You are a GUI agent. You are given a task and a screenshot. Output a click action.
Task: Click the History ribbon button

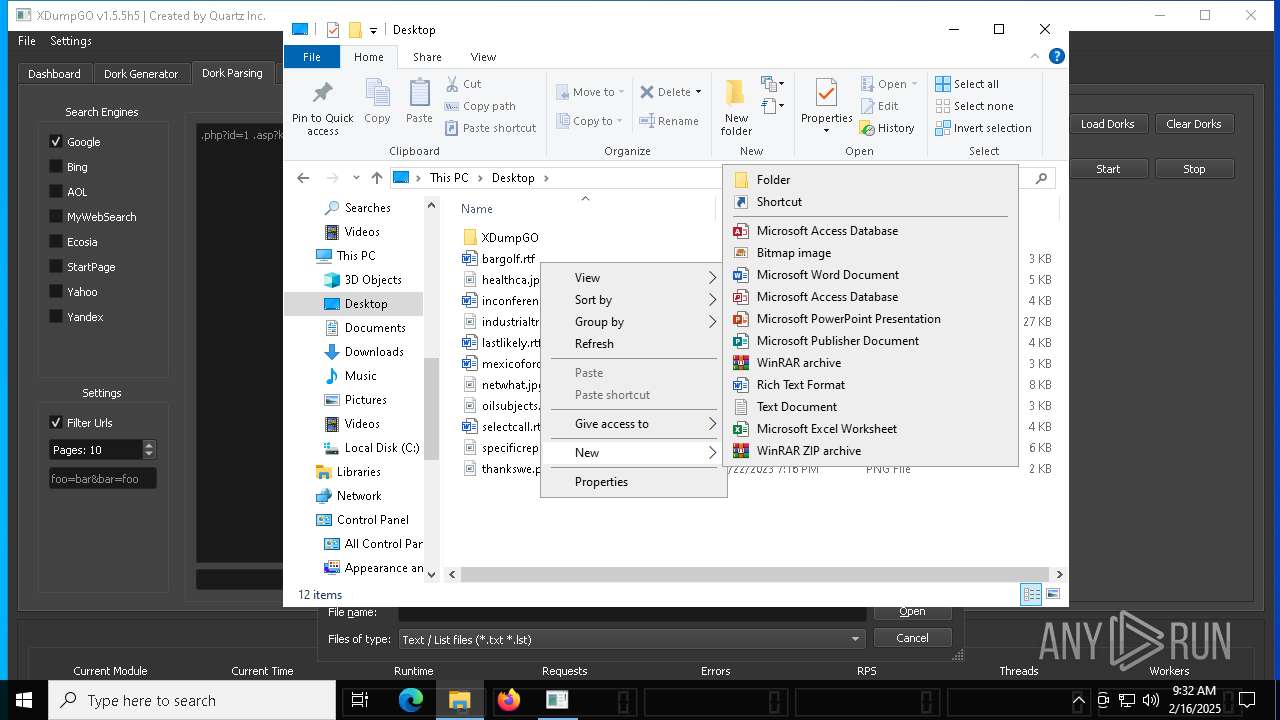click(x=886, y=128)
